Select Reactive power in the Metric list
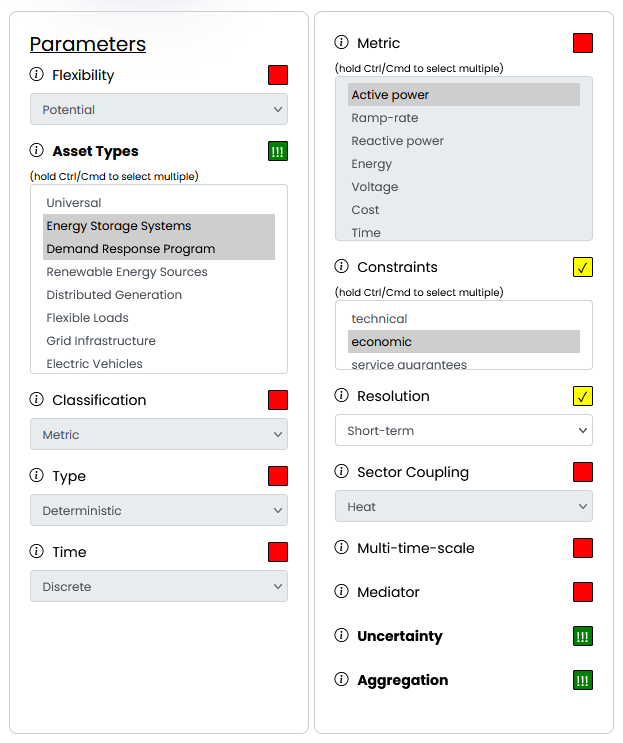The width and height of the screenshot is (623, 743). pyautogui.click(x=397, y=141)
